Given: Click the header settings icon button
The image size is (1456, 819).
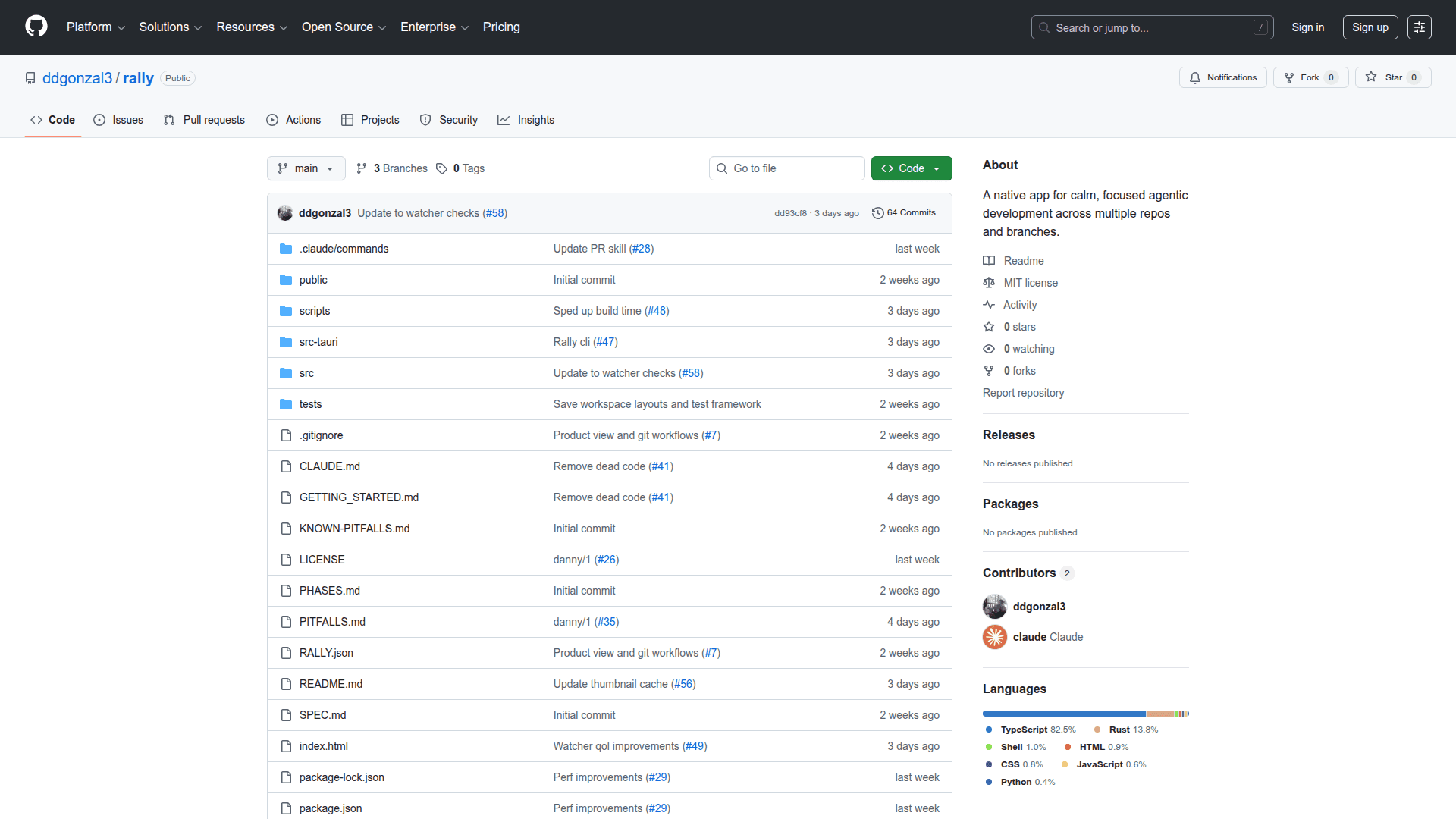Looking at the screenshot, I should click(1419, 27).
